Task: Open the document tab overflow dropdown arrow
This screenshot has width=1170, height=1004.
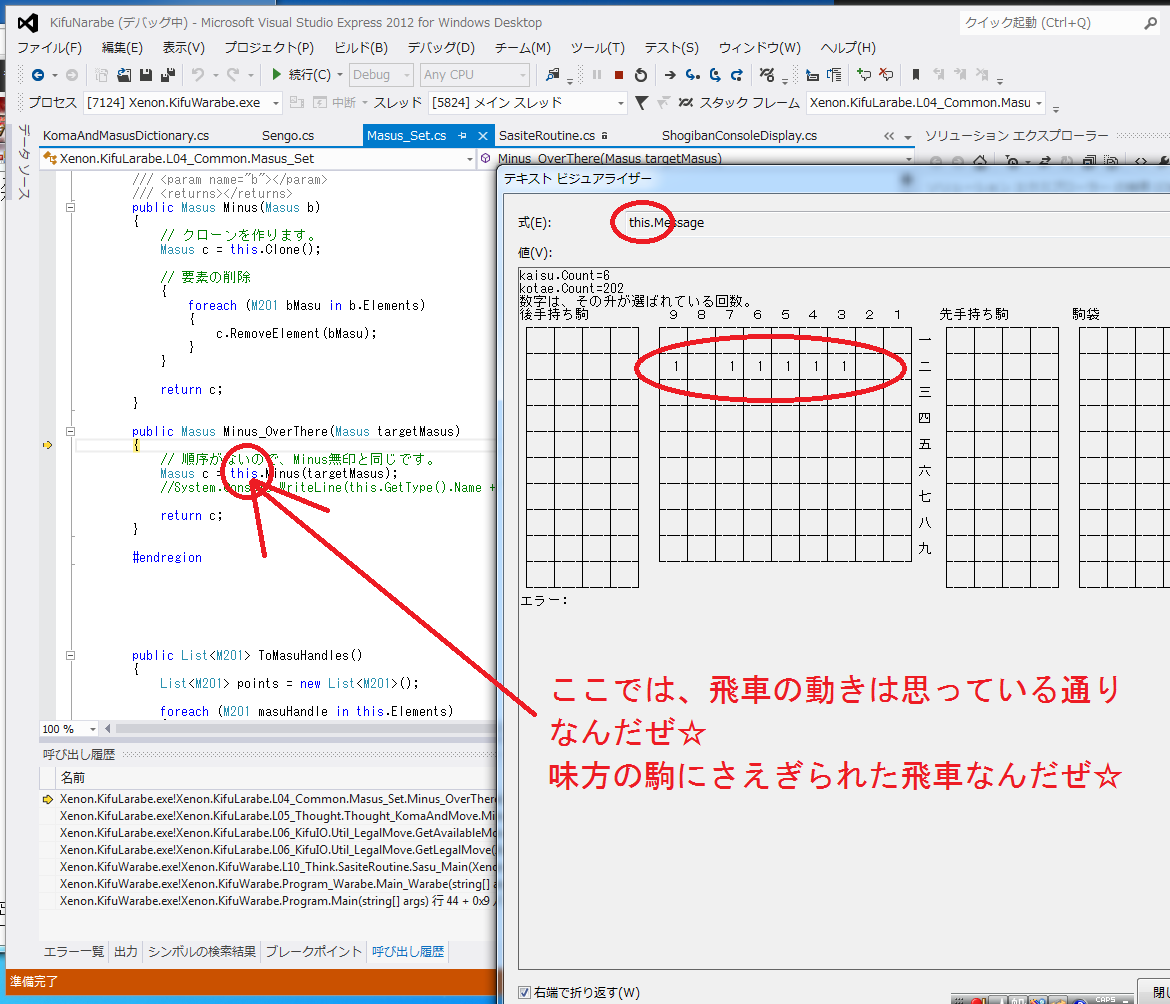Action: (908, 137)
